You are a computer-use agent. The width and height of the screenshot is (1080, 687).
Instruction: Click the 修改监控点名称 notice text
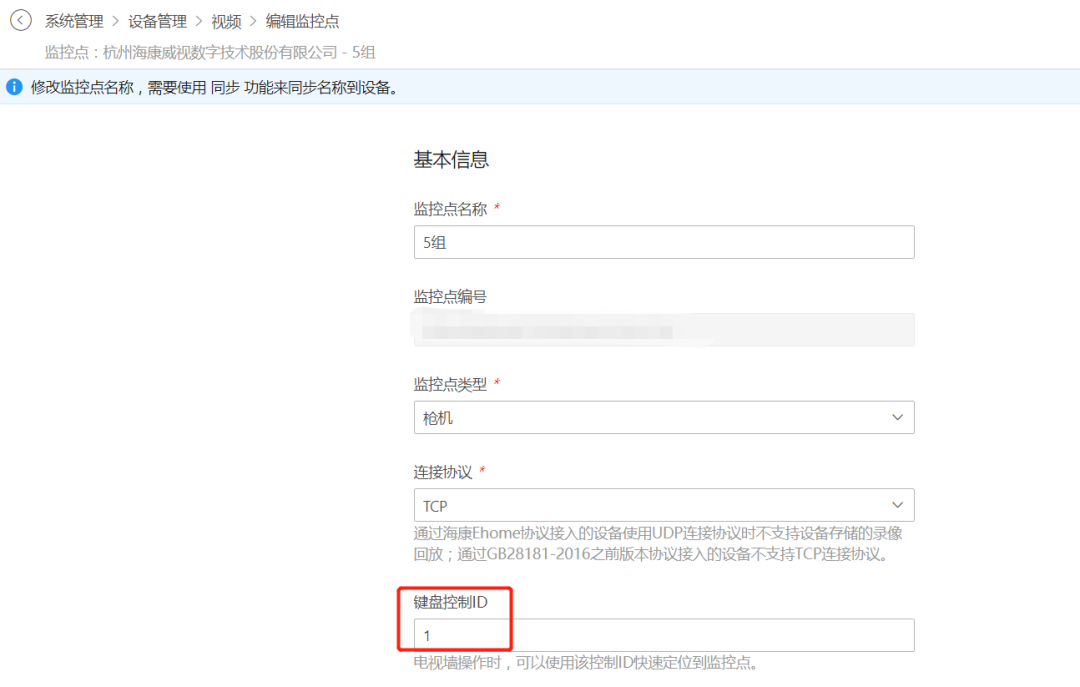[215, 88]
